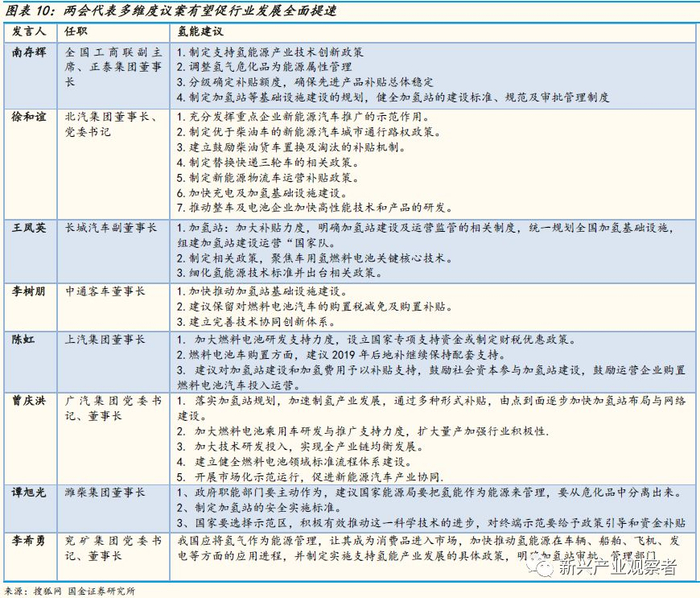Click the table title '图表 10'
700x598 pixels.
[x=29, y=10]
